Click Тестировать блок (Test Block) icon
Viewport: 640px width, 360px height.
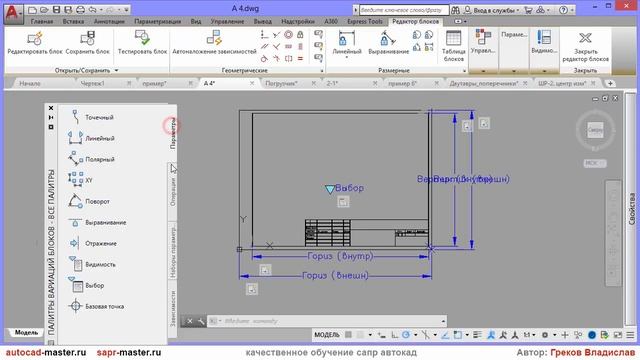point(142,38)
